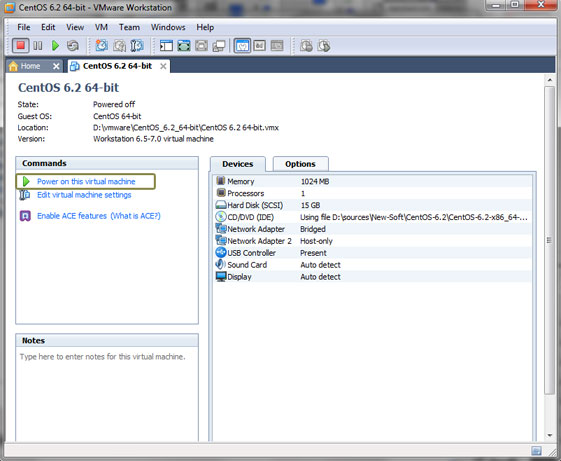
Task: Select the CentOS 6.2 64-bit tab
Action: coord(117,66)
